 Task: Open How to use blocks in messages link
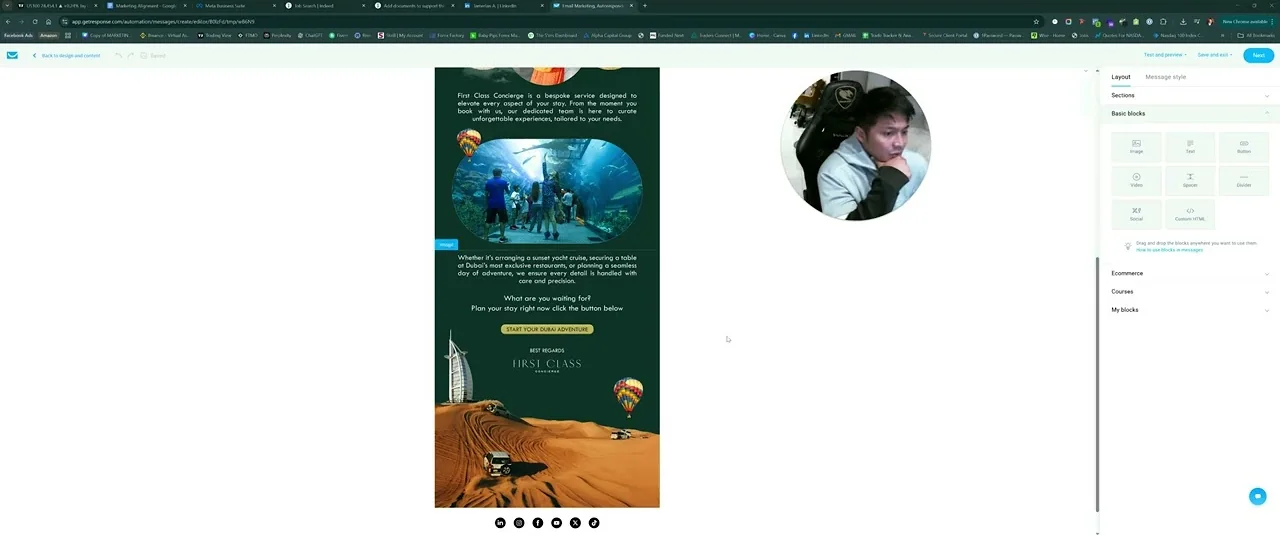click(1170, 249)
